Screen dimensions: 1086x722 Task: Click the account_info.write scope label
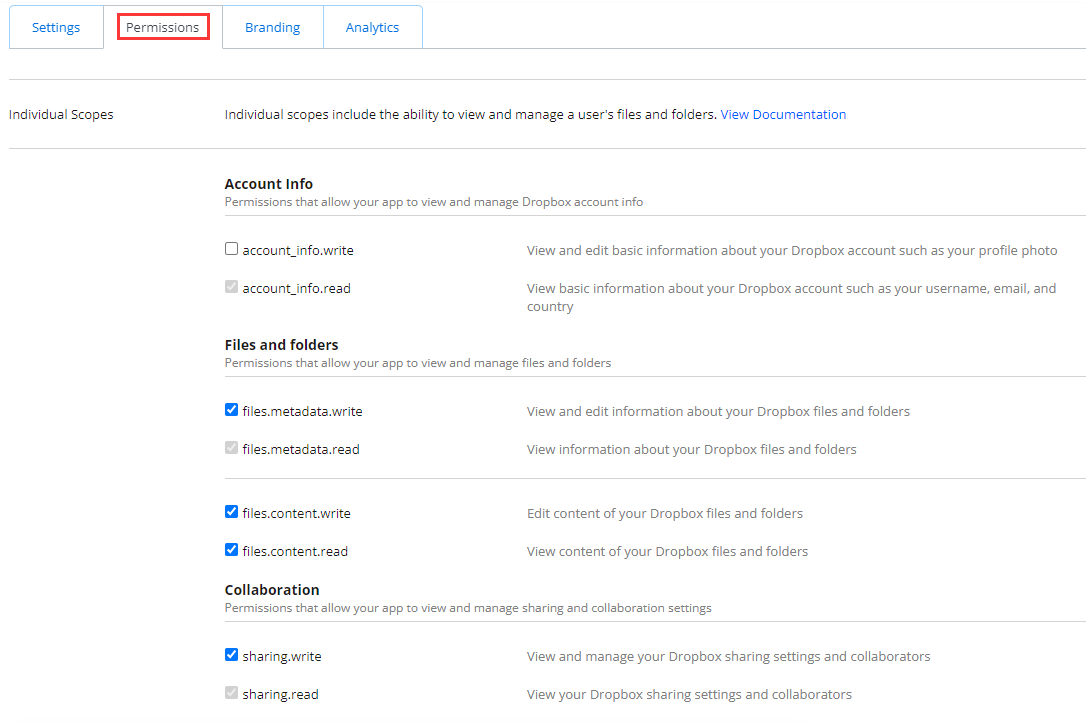(298, 250)
